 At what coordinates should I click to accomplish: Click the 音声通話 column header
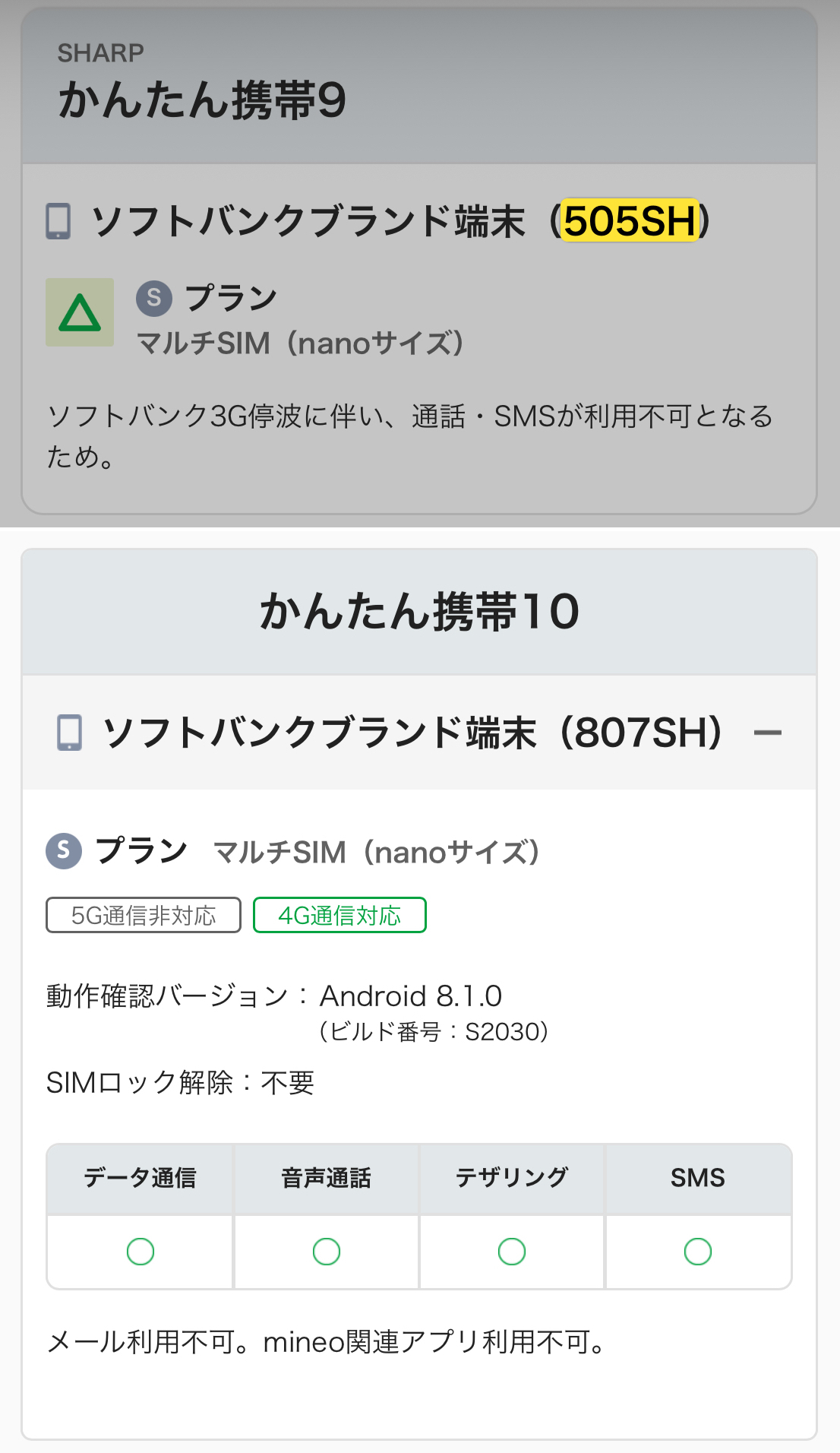[x=327, y=1178]
